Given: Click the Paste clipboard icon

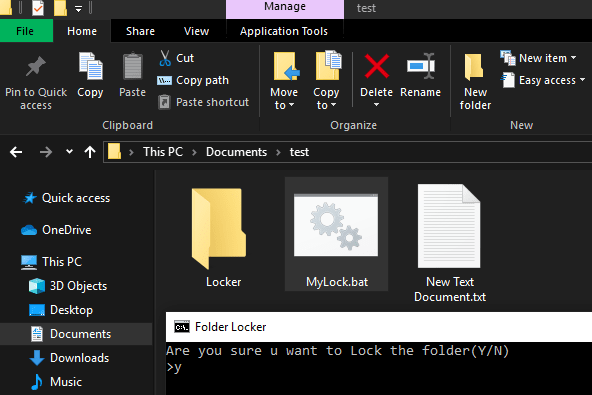Looking at the screenshot, I should (x=133, y=66).
